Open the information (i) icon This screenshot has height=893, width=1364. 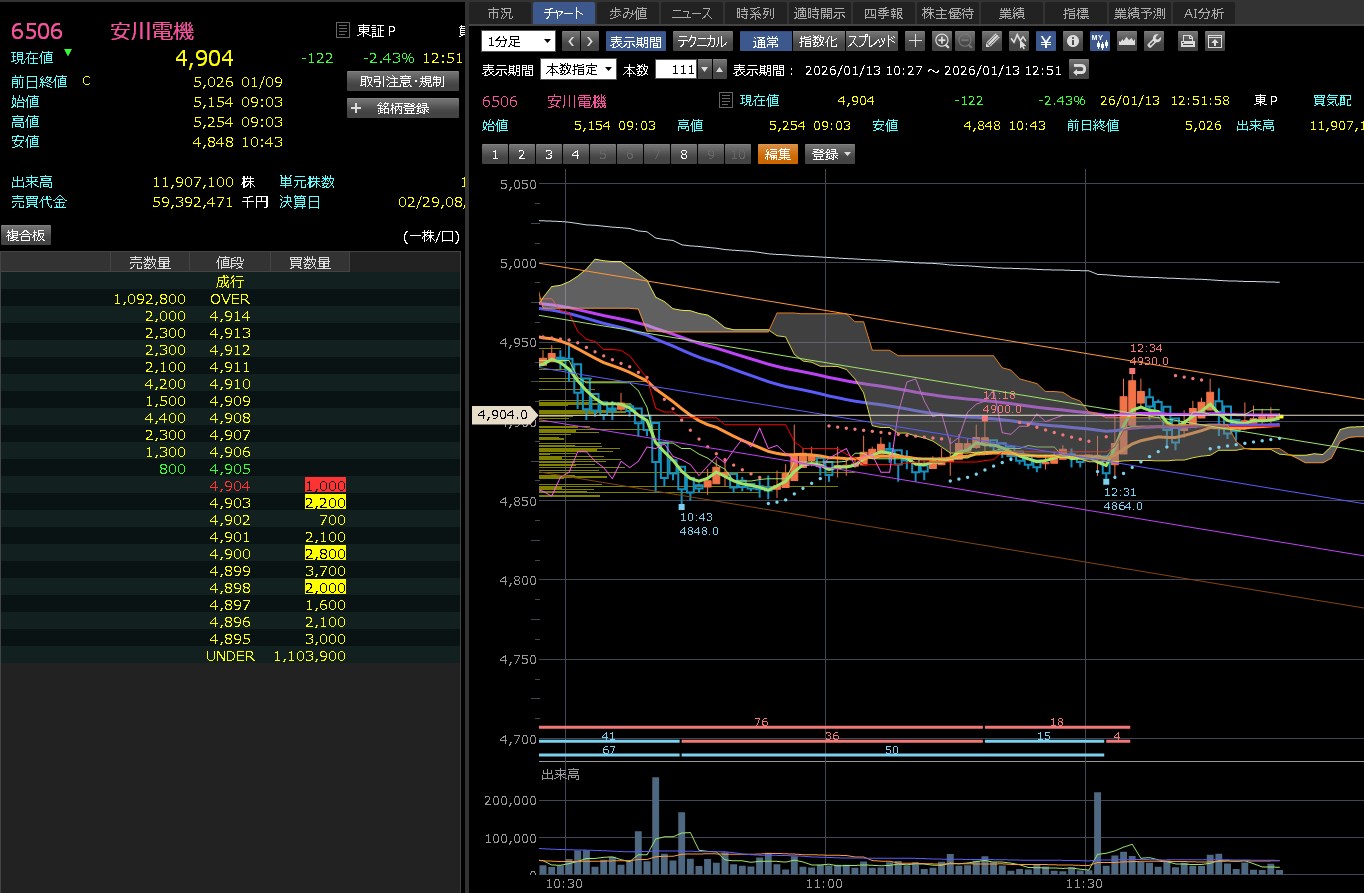(1072, 41)
